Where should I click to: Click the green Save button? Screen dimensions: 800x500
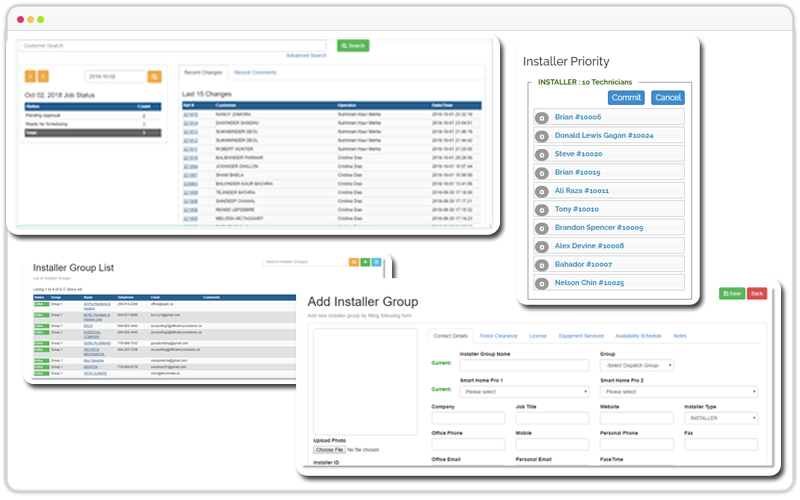[731, 293]
